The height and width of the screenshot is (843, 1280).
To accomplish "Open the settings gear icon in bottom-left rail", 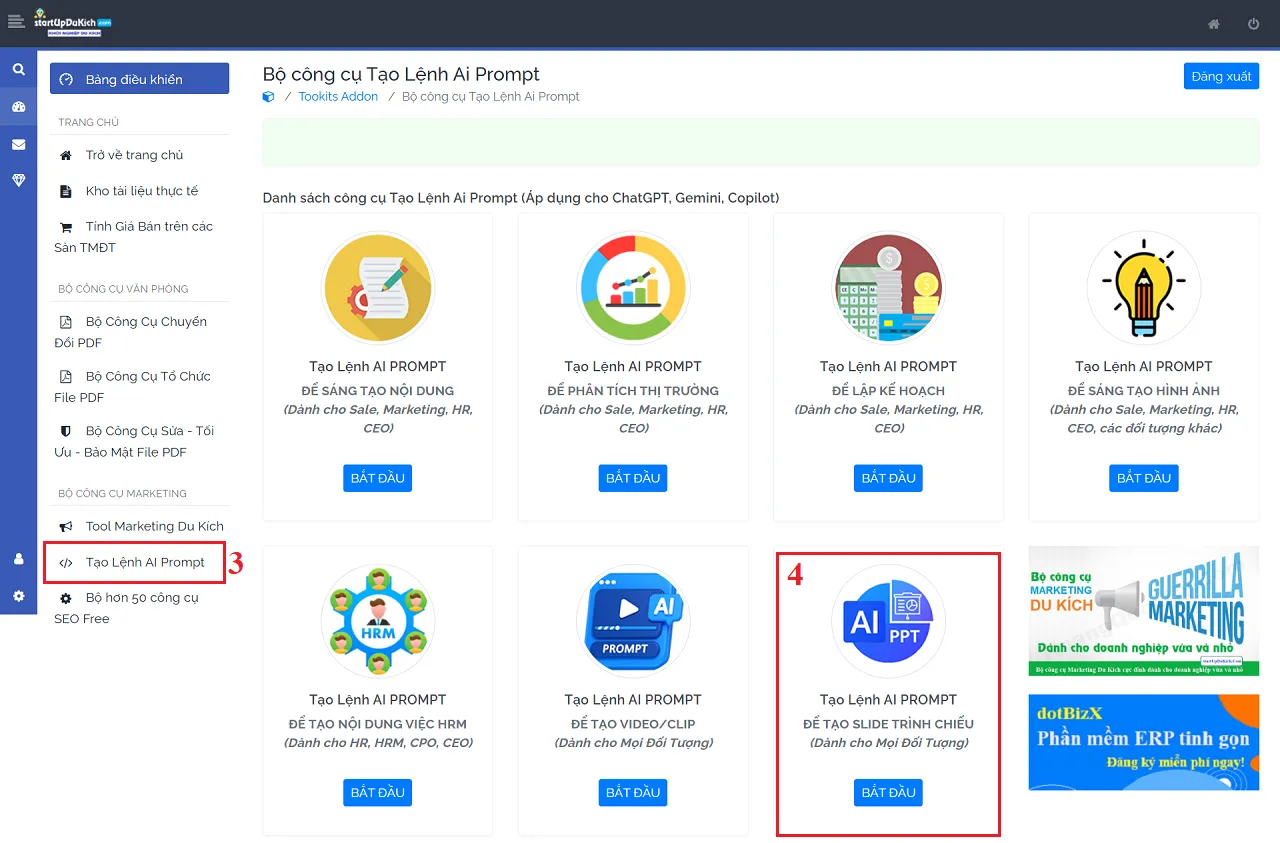I will (x=18, y=596).
